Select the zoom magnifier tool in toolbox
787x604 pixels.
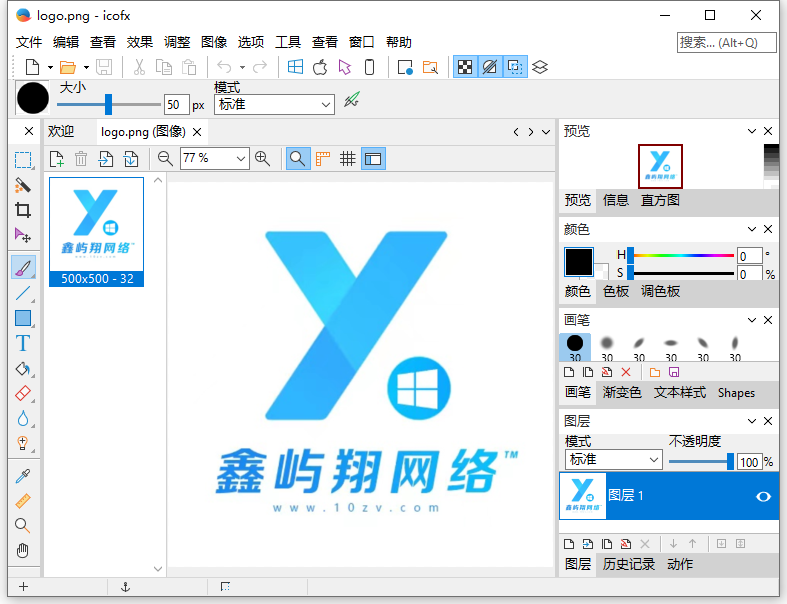[x=23, y=526]
